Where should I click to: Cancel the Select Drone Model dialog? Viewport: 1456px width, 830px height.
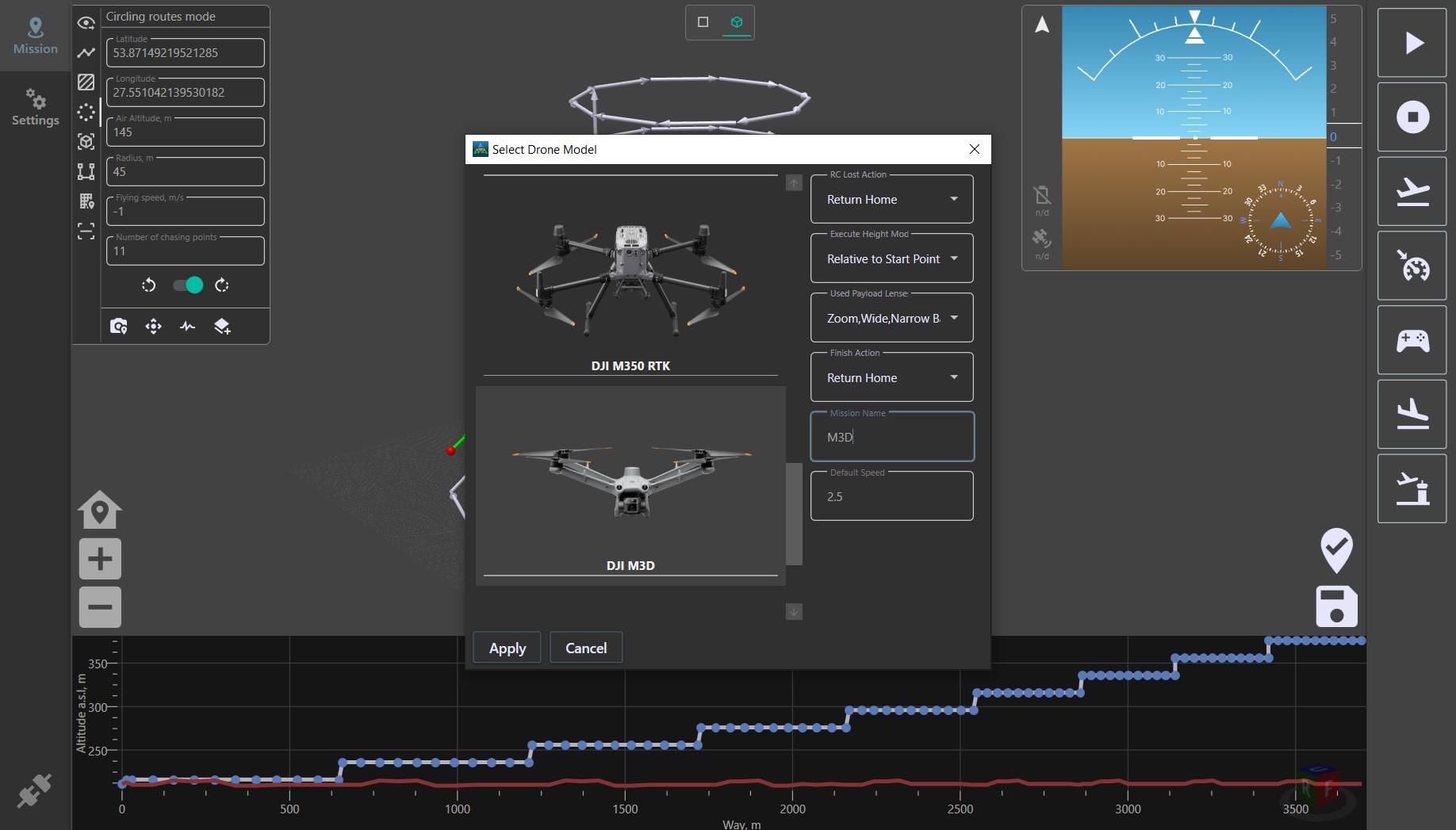click(x=585, y=648)
